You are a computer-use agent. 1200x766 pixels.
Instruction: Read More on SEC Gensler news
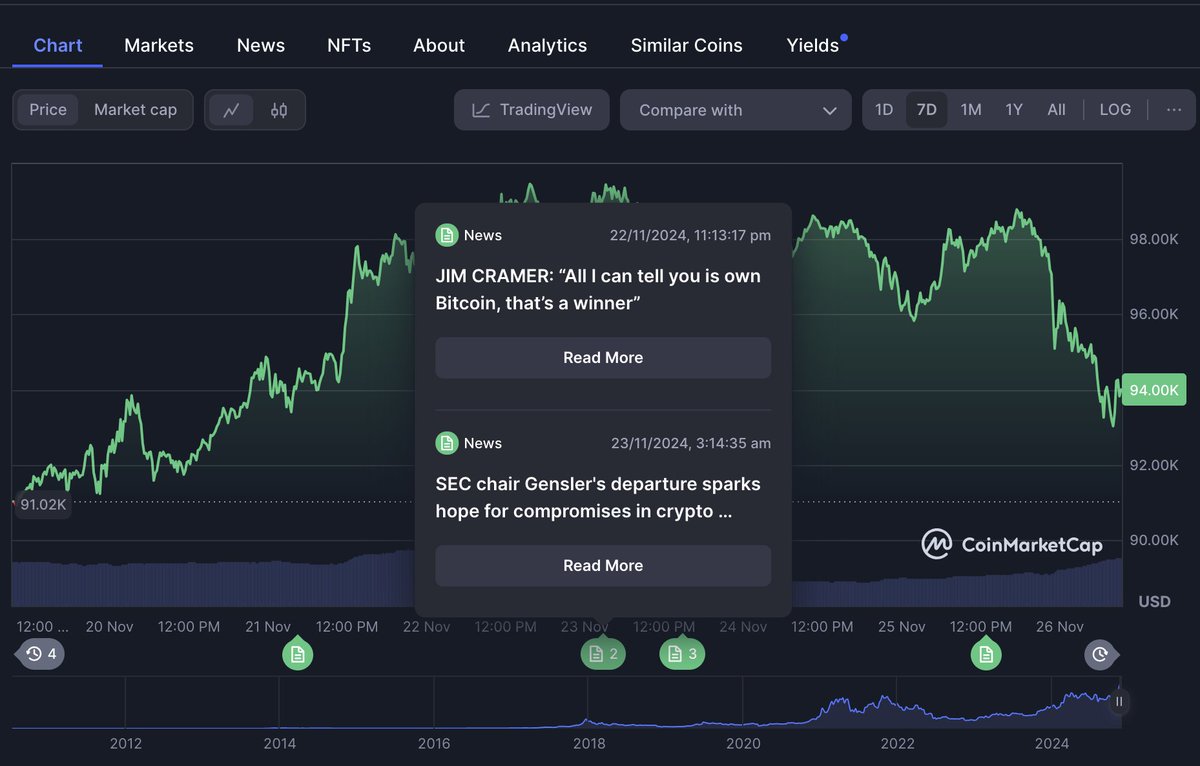(x=603, y=566)
